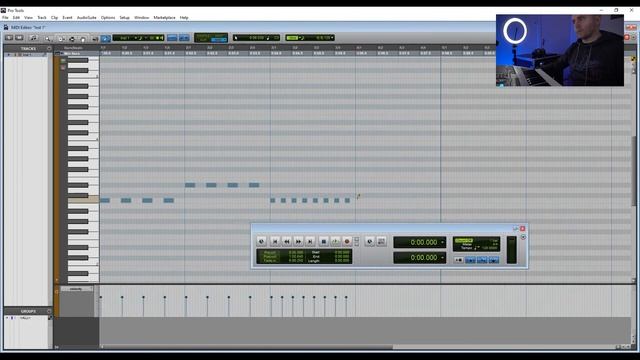The image size is (640, 360).
Task: Toggle the first blue MIDI control in transport
Action: point(470,260)
